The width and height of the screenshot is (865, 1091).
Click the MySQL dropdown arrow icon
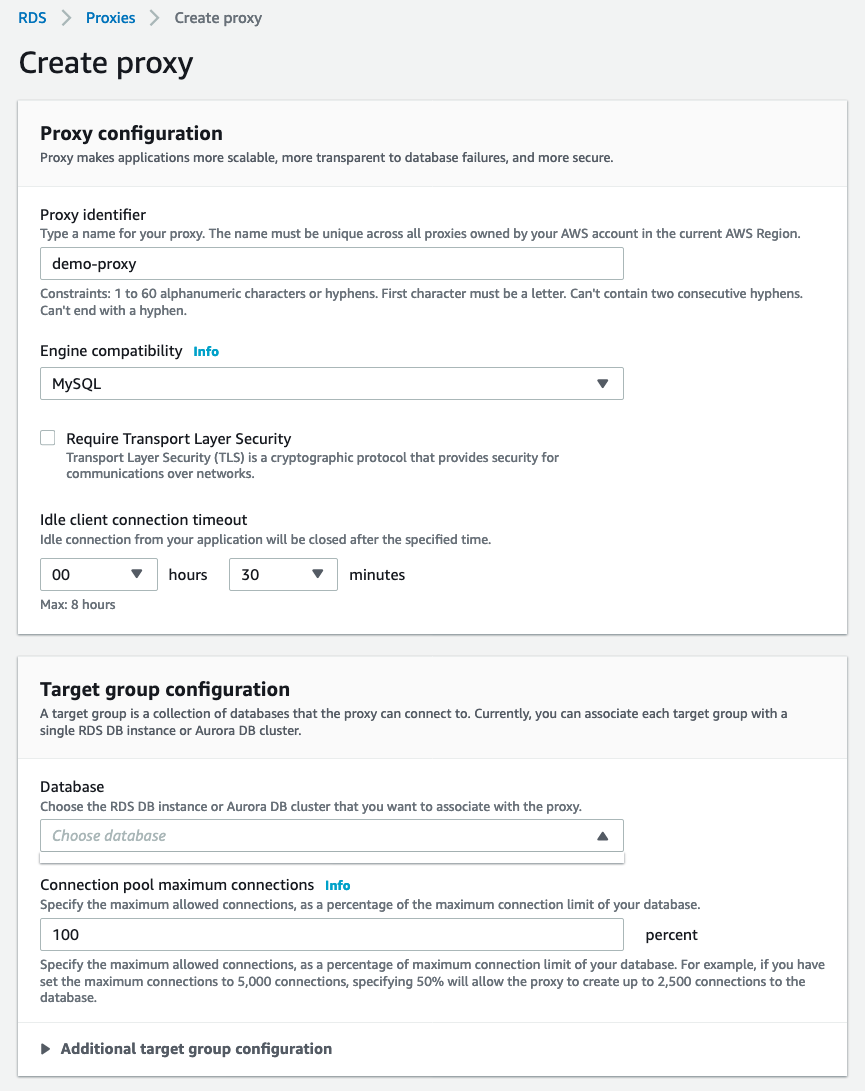[602, 384]
